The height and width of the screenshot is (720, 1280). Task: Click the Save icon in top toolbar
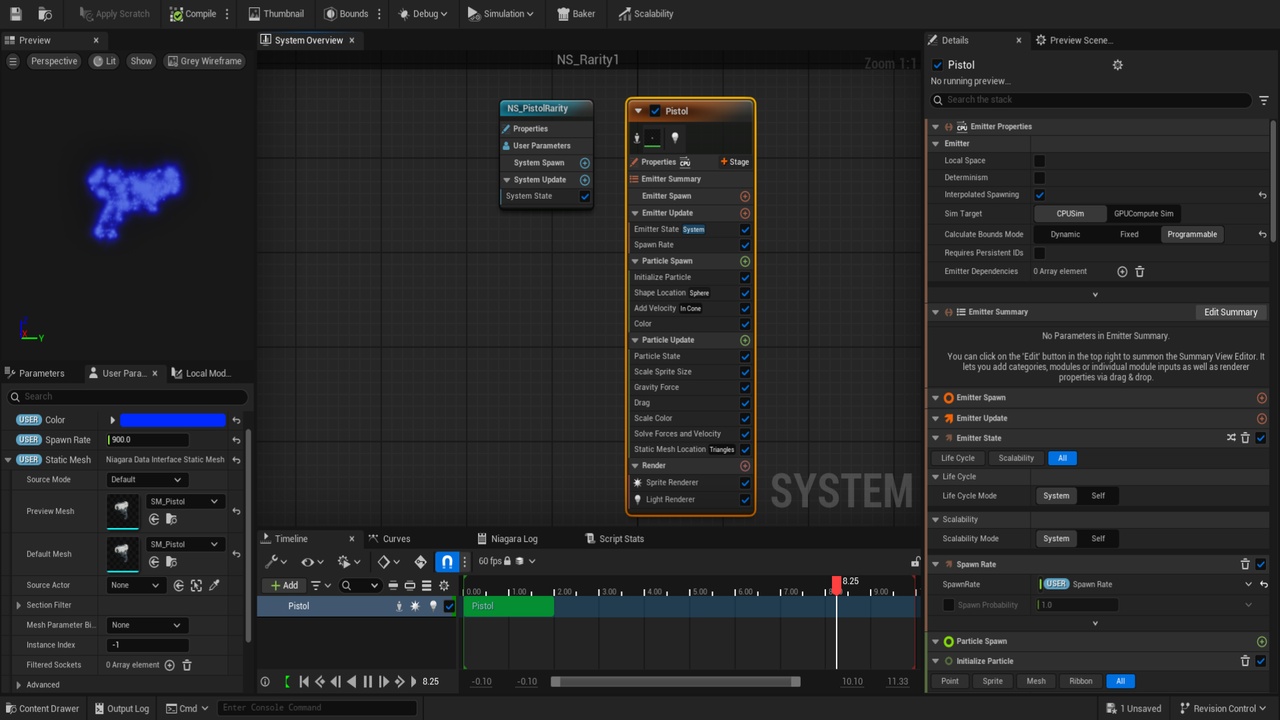point(15,14)
